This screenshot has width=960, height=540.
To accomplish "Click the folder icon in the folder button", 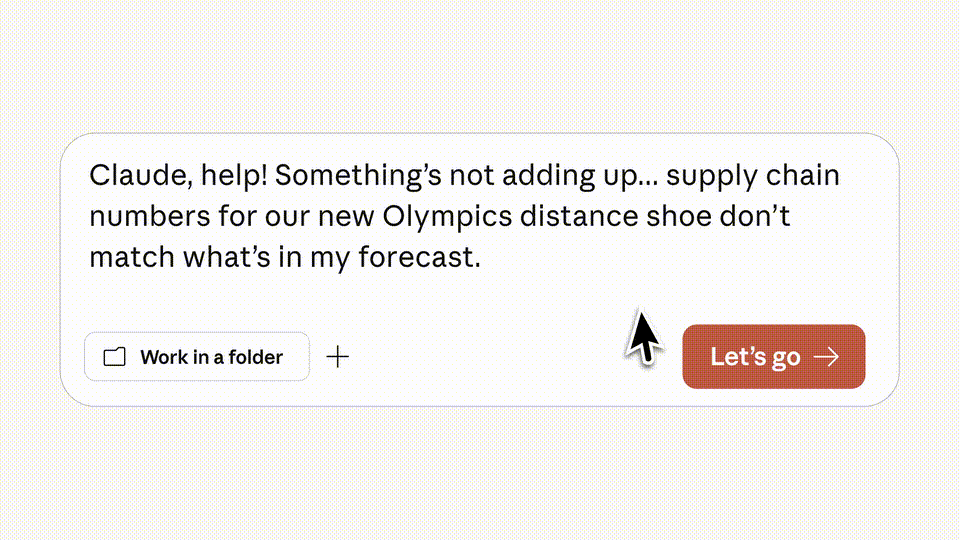I will [115, 357].
